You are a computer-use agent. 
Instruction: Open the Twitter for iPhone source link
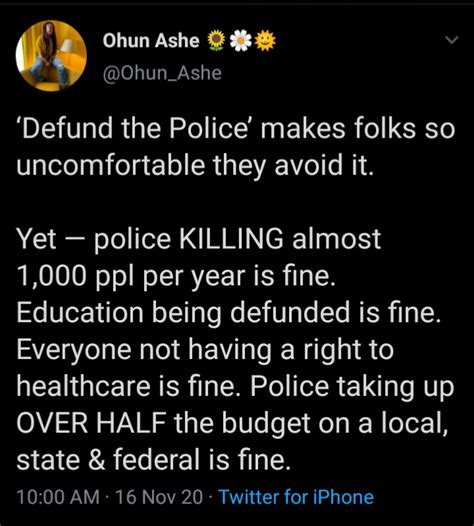pyautogui.click(x=296, y=497)
